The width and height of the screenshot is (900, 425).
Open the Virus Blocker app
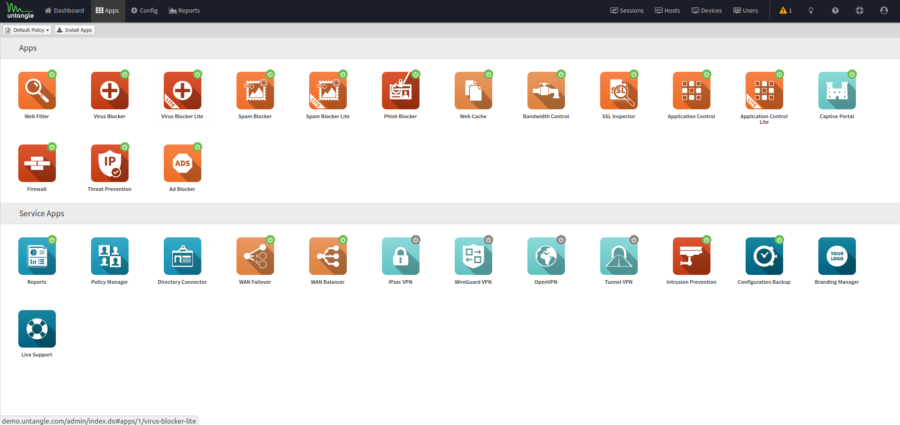click(110, 91)
